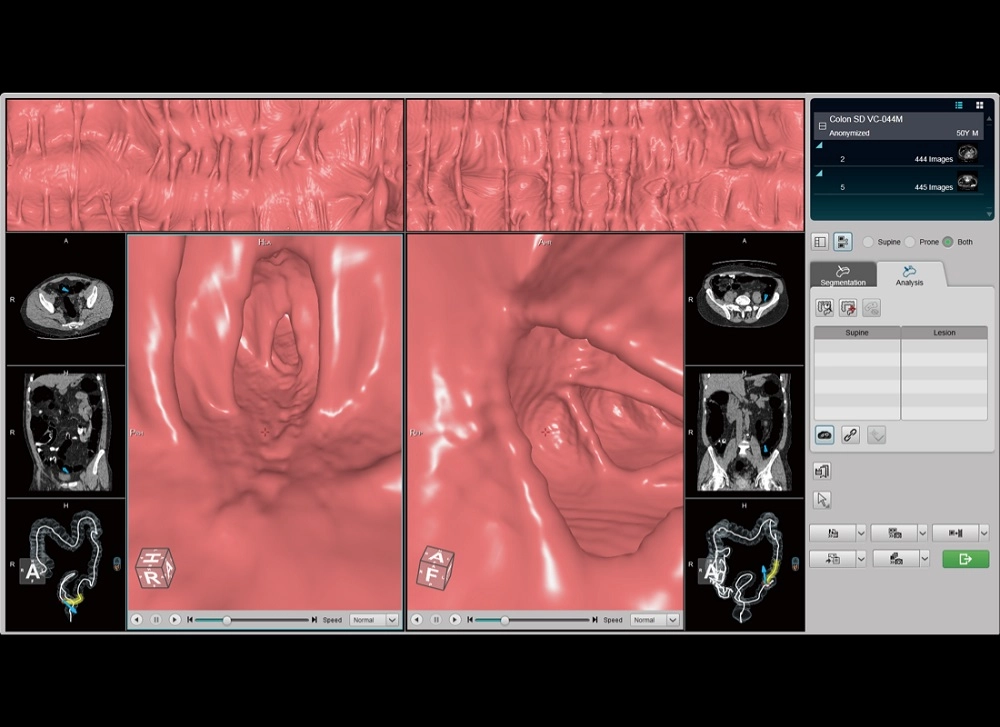Click the left fly-through progress slider handle
Screen dimensions: 1000x727
click(x=227, y=620)
